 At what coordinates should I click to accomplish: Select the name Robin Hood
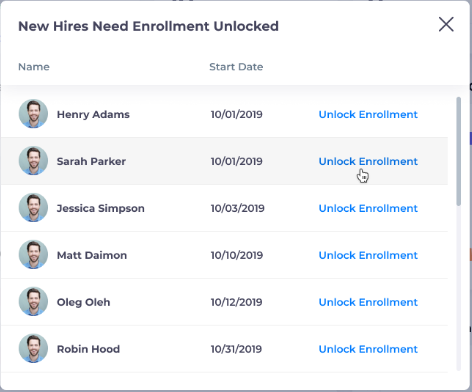(x=88, y=349)
